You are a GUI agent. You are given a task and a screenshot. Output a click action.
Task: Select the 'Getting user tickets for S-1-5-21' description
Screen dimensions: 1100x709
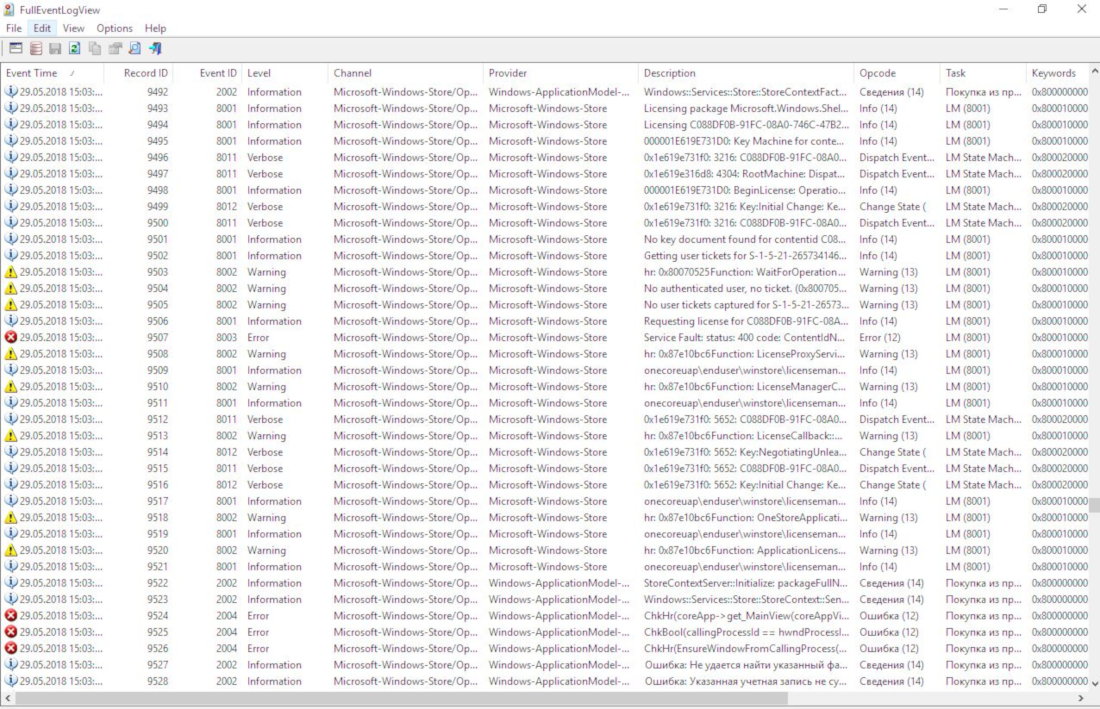(745, 255)
